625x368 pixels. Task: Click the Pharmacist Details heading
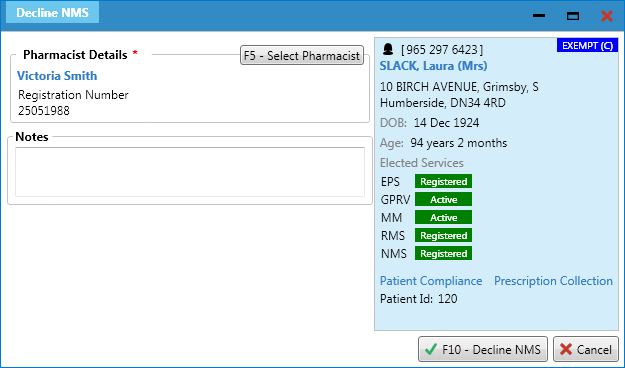(x=75, y=55)
